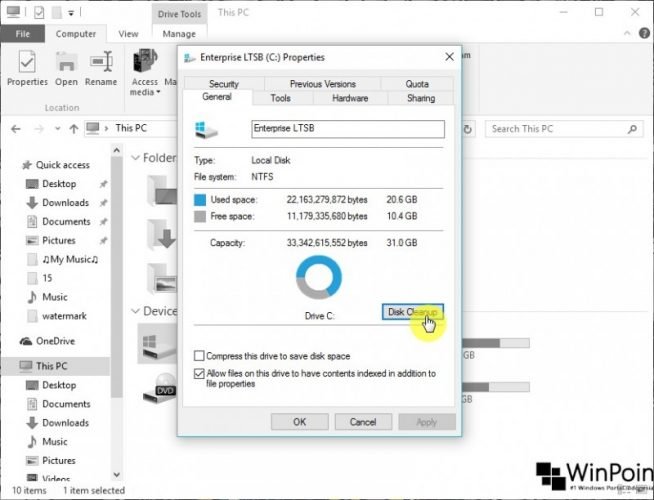The image size is (654, 500).
Task: Click This PC in the address bar
Action: [131, 128]
